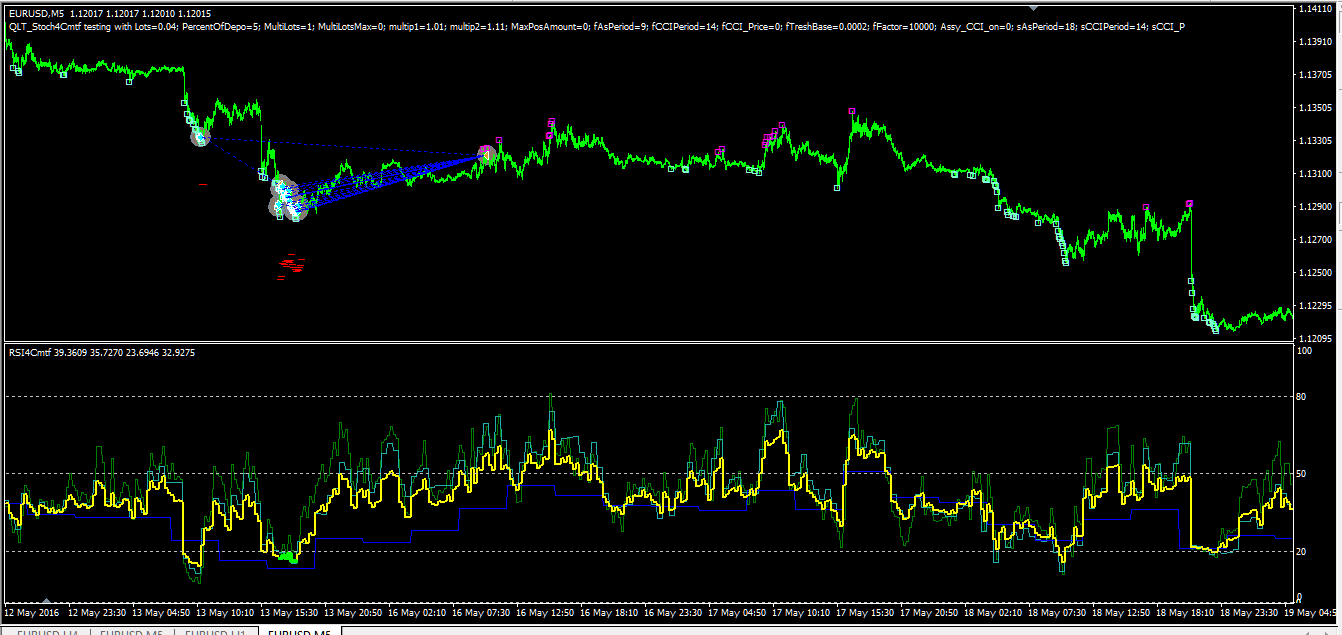This screenshot has height=635, width=1342.
Task: Switch to the EURUSD,H1 chart tab
Action: coord(216,631)
